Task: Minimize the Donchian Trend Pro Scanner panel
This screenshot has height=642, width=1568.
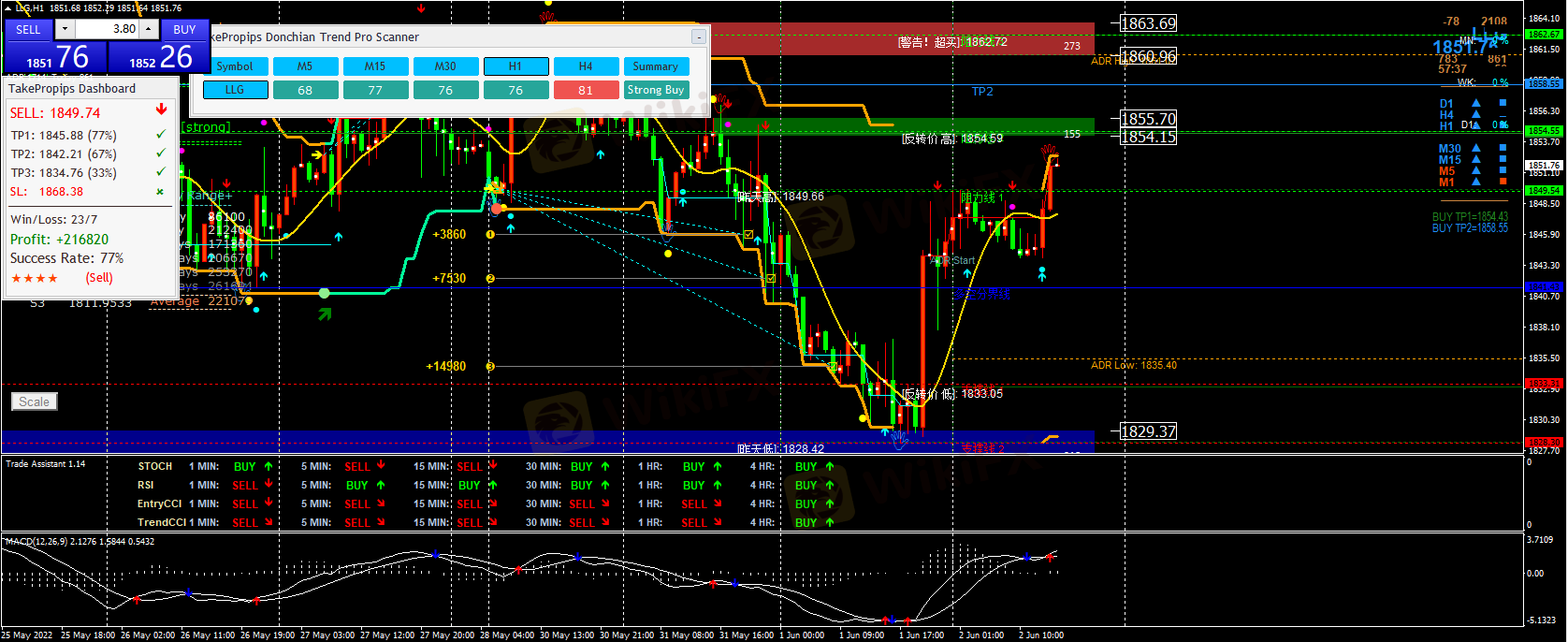Action: (x=698, y=36)
